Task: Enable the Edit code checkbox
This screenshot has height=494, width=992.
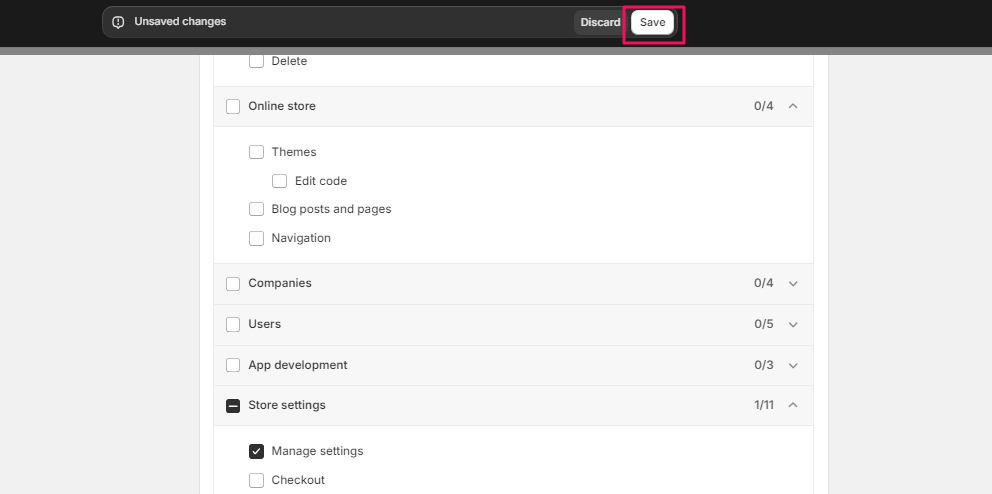Action: pyautogui.click(x=280, y=181)
